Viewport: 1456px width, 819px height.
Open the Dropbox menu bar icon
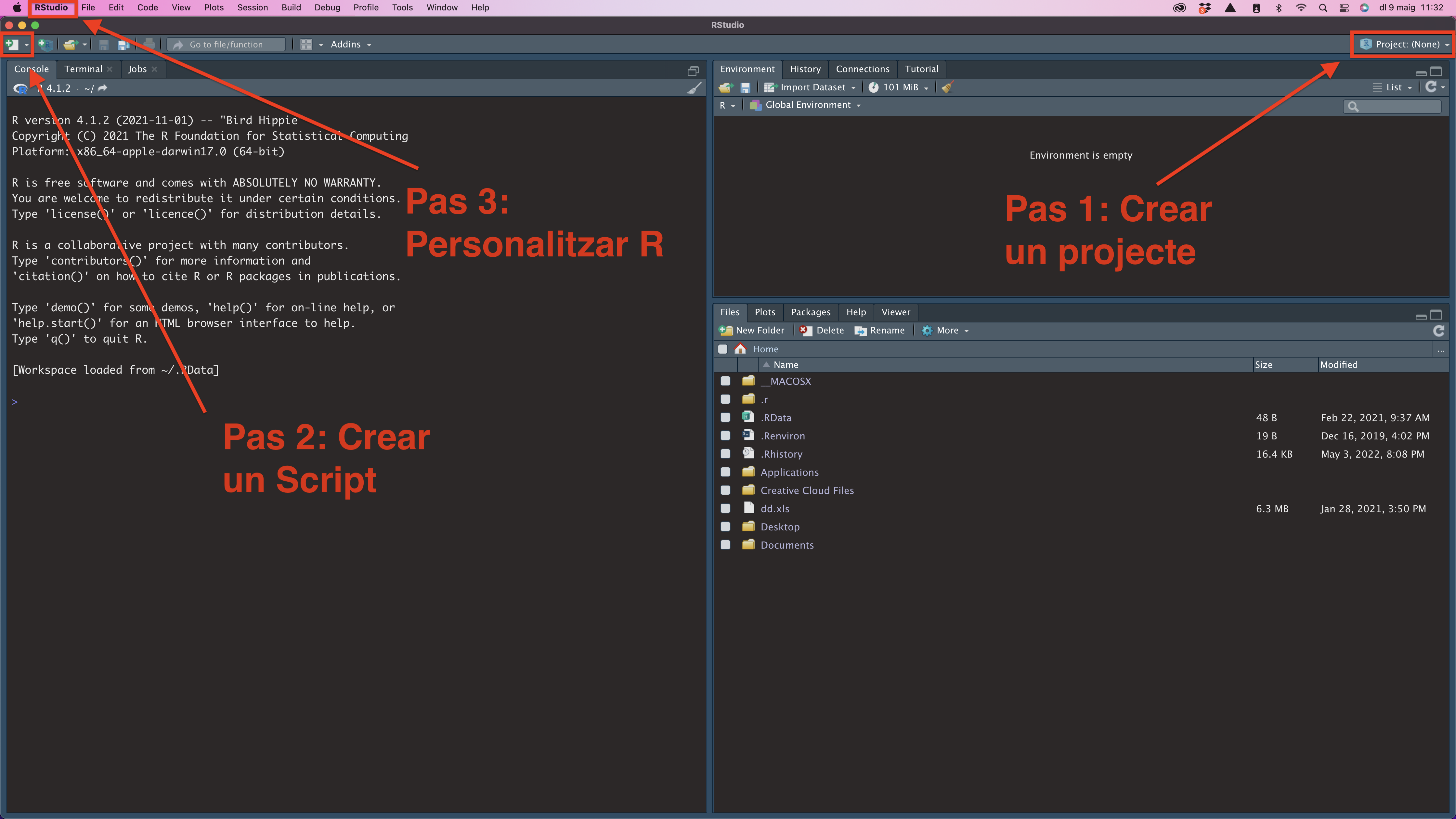point(1204,8)
